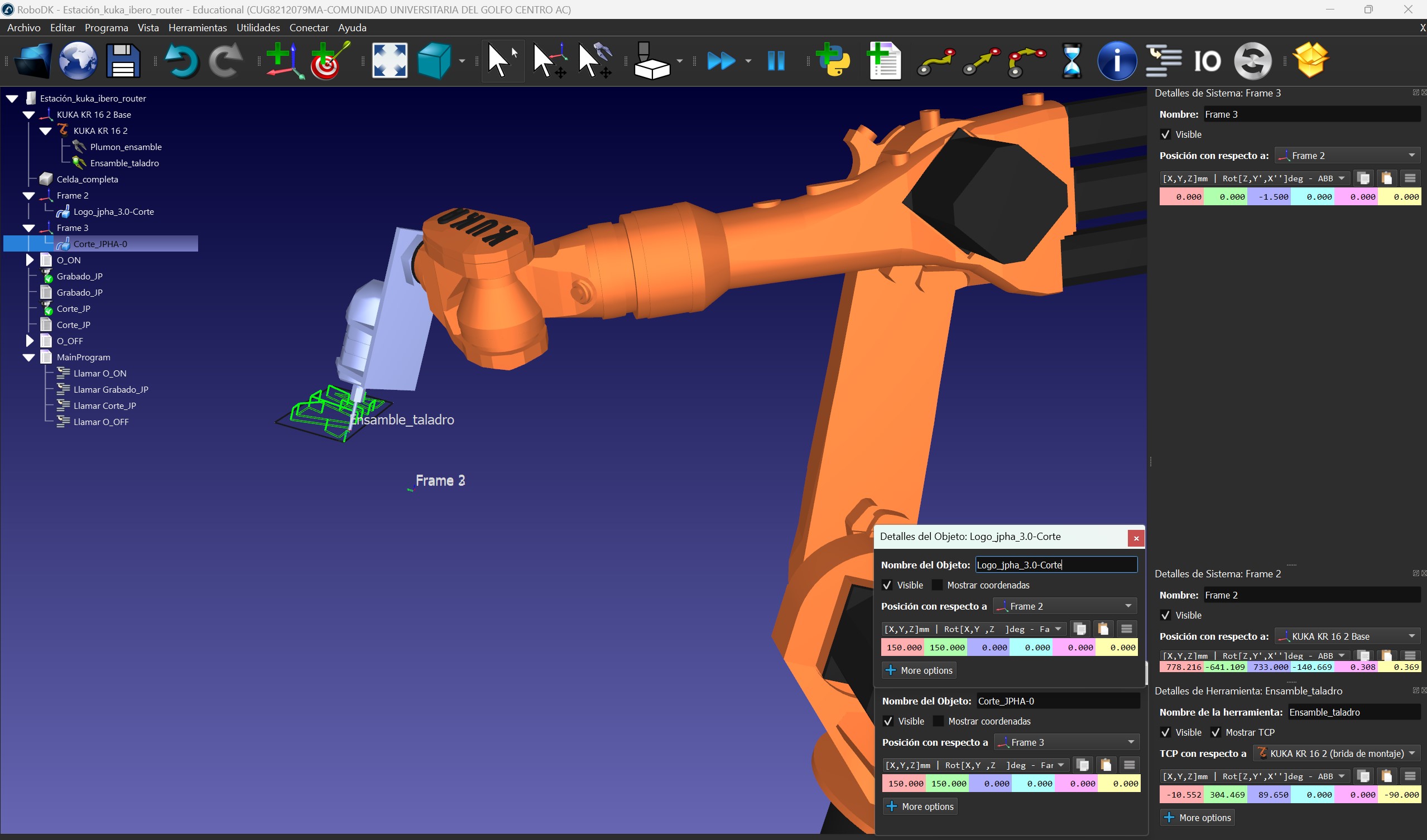The height and width of the screenshot is (840, 1427).
Task: Collapse the MainProgram node
Action: tap(29, 357)
